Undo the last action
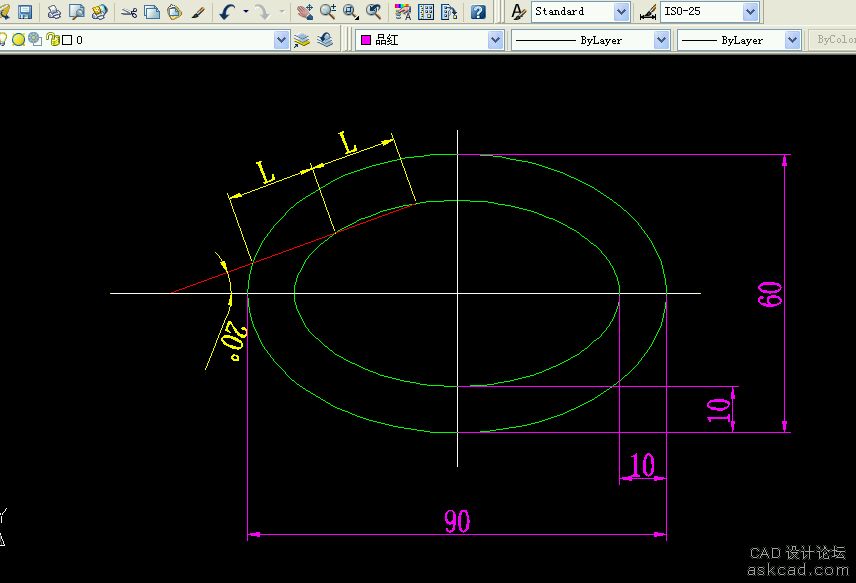 click(x=227, y=11)
